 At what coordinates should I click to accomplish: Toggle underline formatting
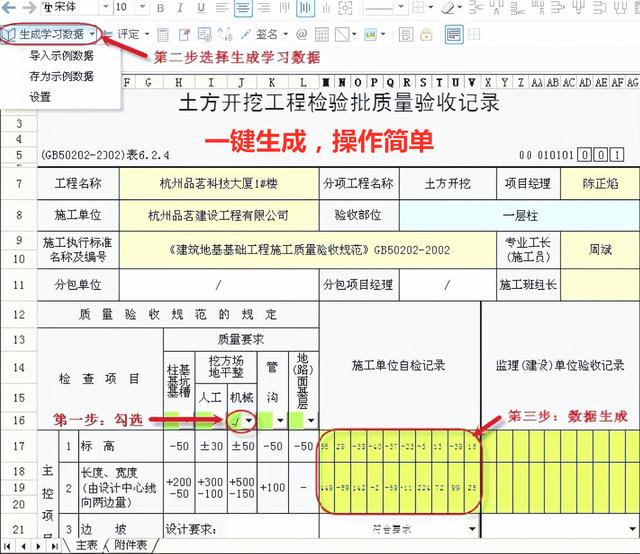pos(201,8)
